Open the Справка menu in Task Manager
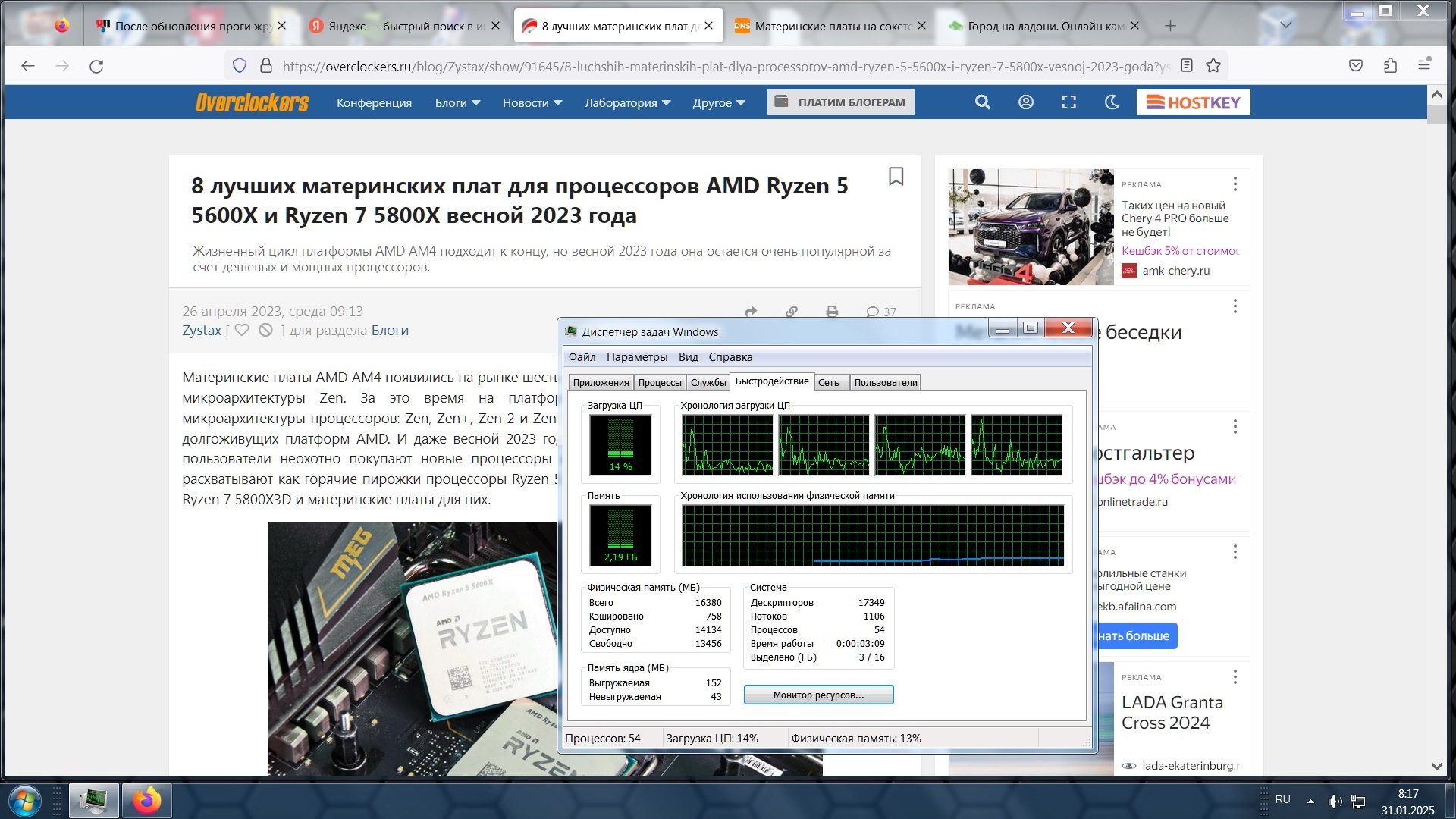The width and height of the screenshot is (1456, 819). point(730,357)
